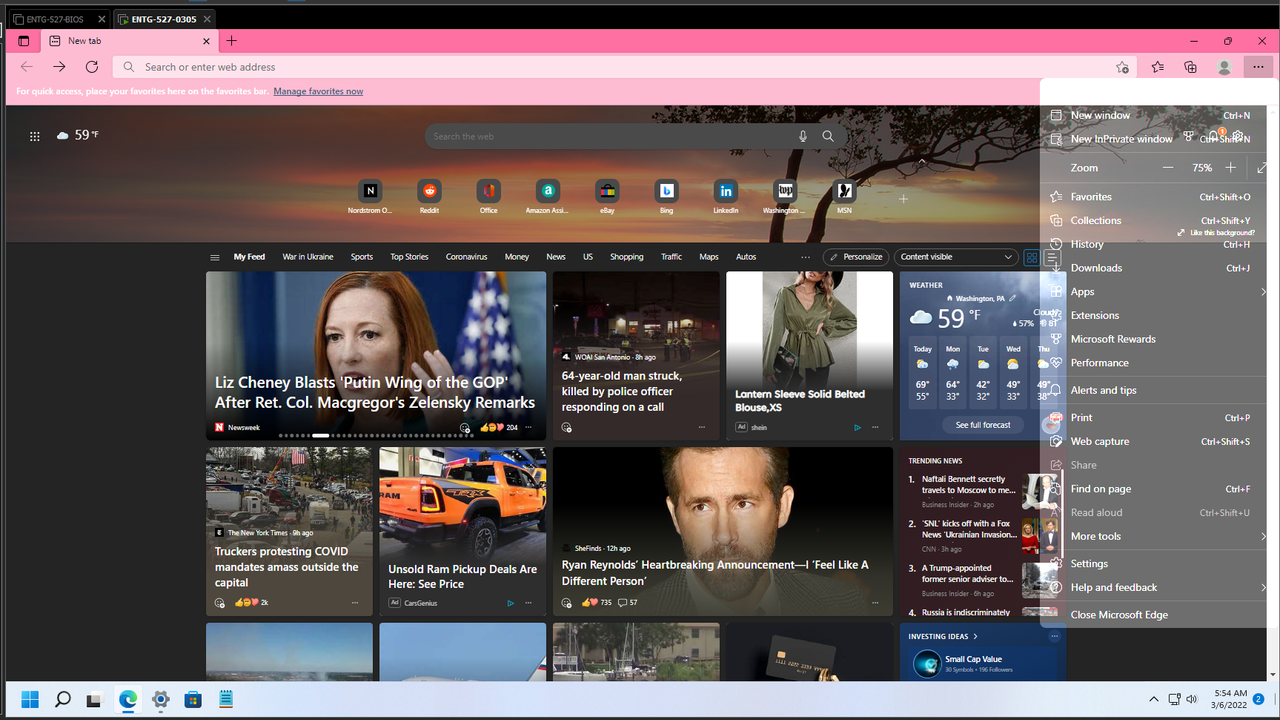The width and height of the screenshot is (1280, 720).
Task: Click carousel dots on Liz Cheney card
Action: coord(376,436)
